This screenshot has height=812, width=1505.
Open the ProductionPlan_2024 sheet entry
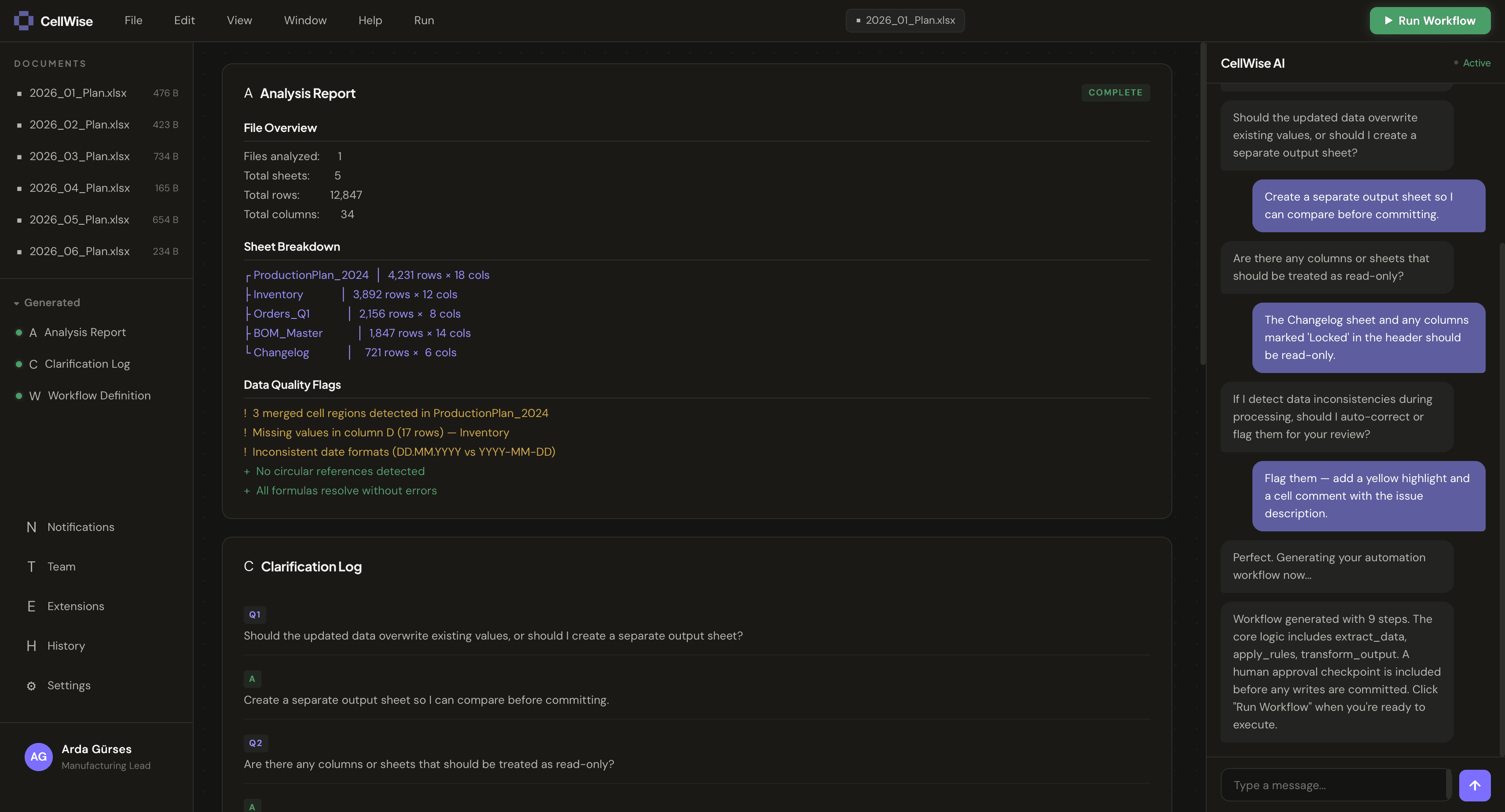311,275
